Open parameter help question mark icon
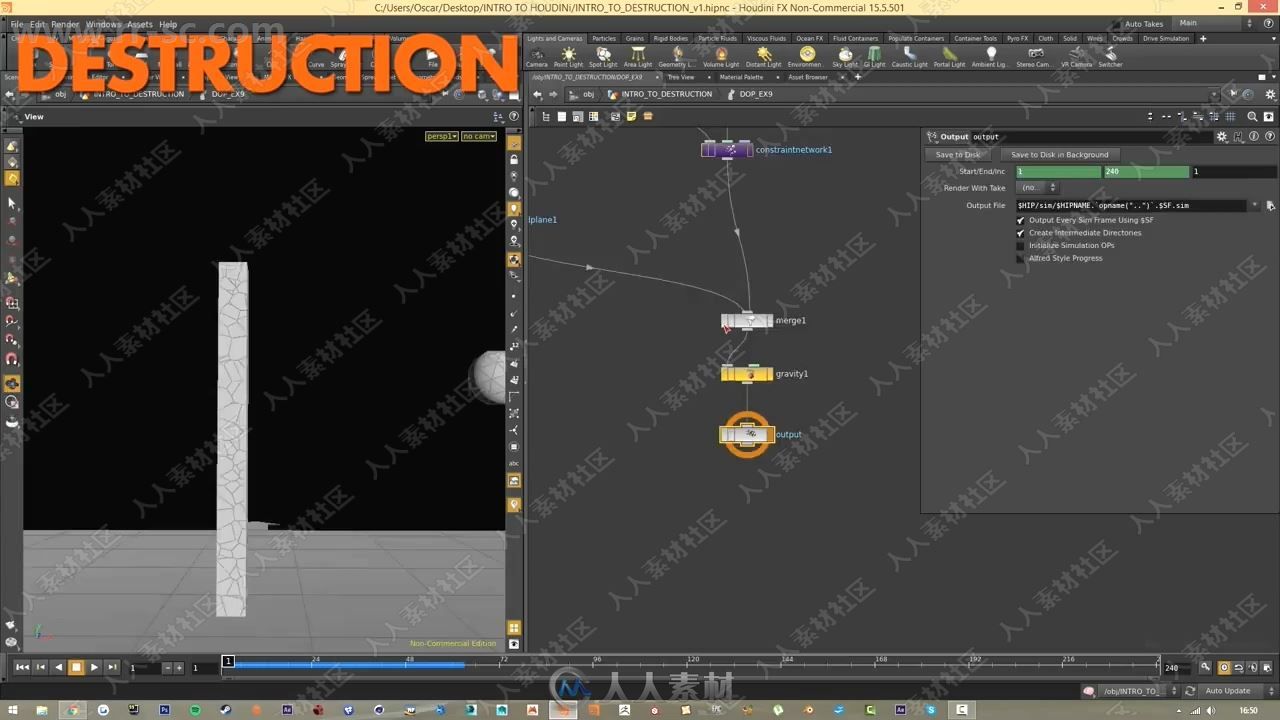Viewport: 1280px width, 720px height. tap(1268, 137)
